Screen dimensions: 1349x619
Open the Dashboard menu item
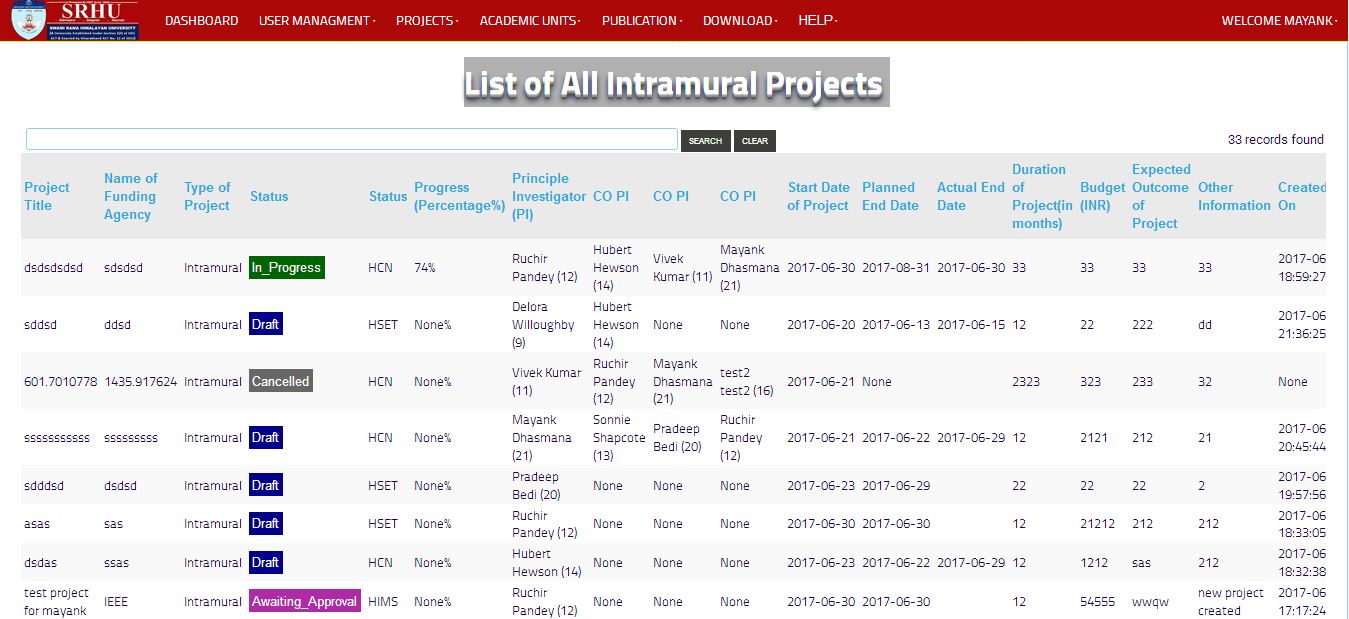pos(201,20)
